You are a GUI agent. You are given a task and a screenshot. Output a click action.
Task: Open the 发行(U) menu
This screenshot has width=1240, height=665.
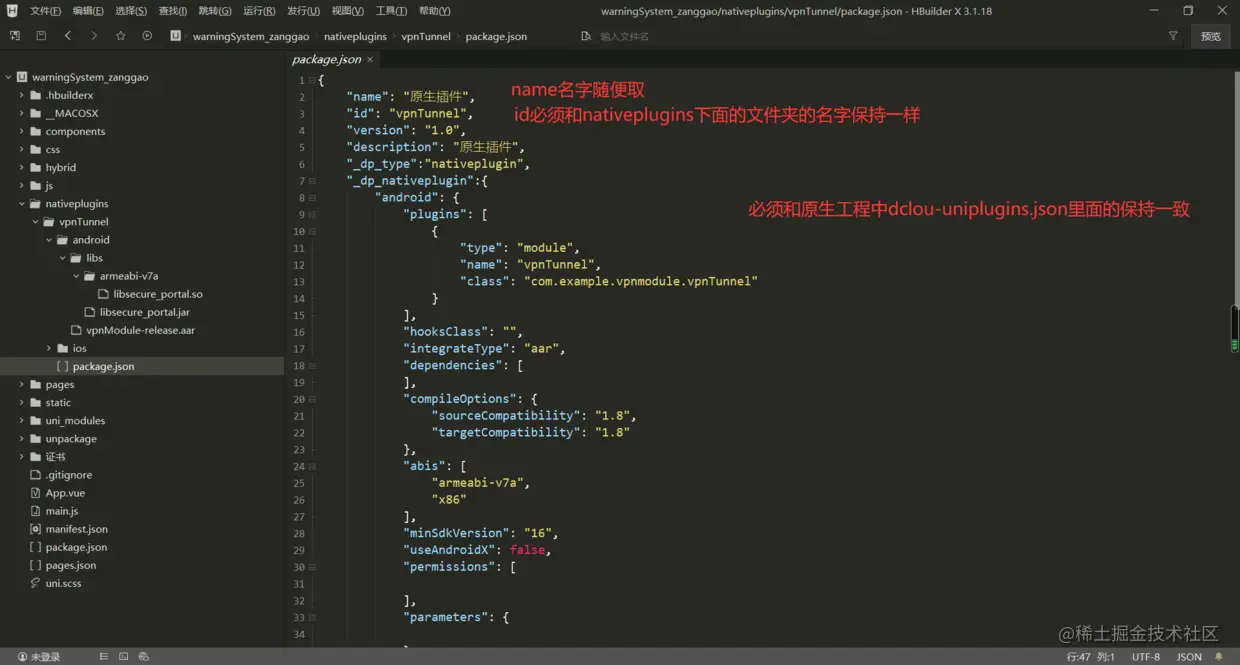pyautogui.click(x=303, y=11)
